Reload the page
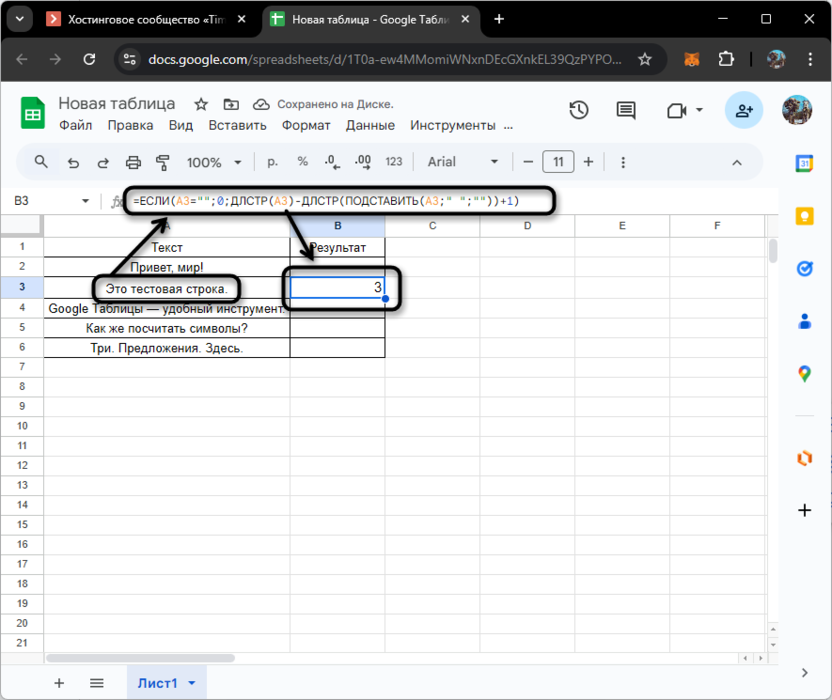The height and width of the screenshot is (700, 832). click(89, 59)
